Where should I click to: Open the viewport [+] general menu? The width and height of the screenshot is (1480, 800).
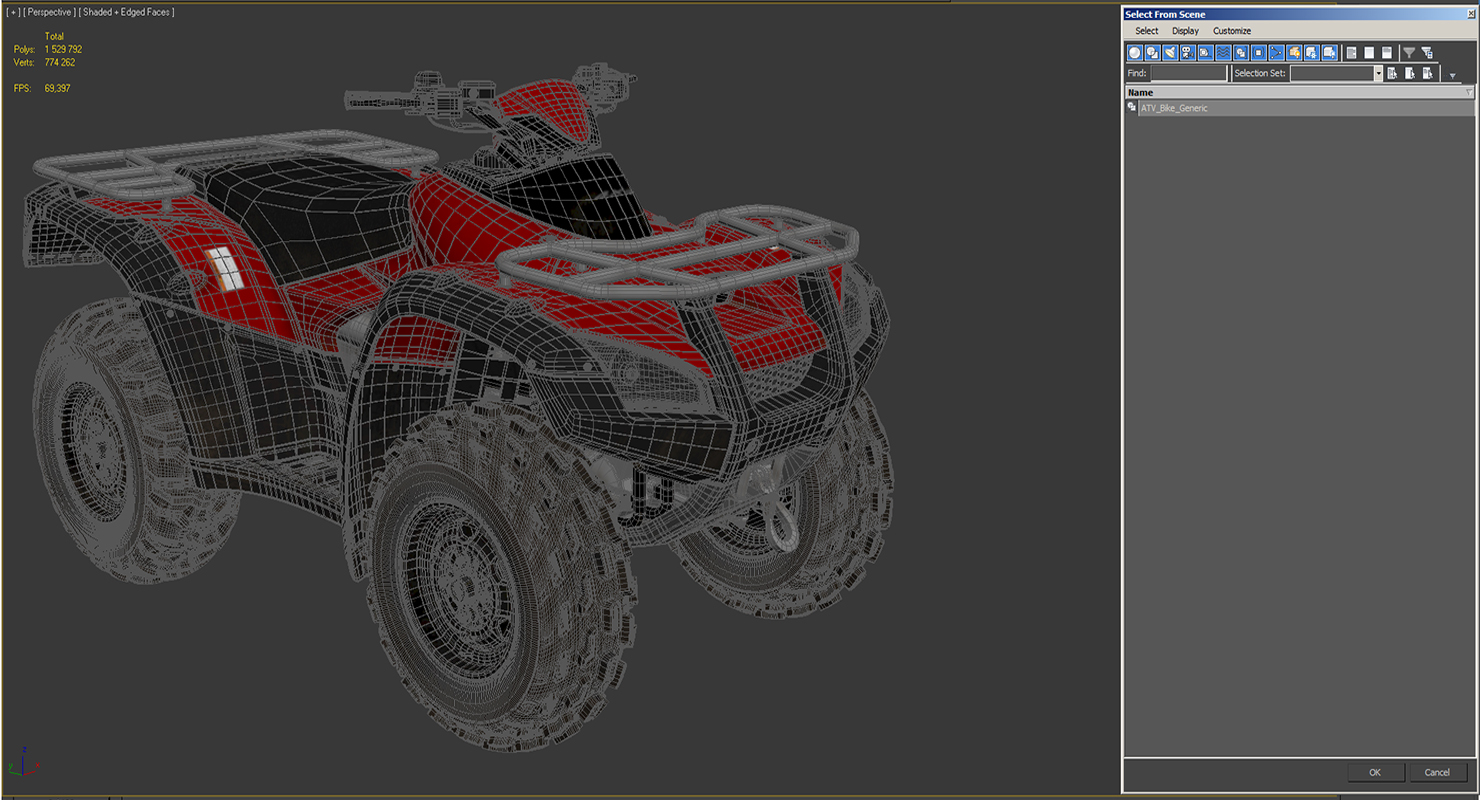coord(13,12)
